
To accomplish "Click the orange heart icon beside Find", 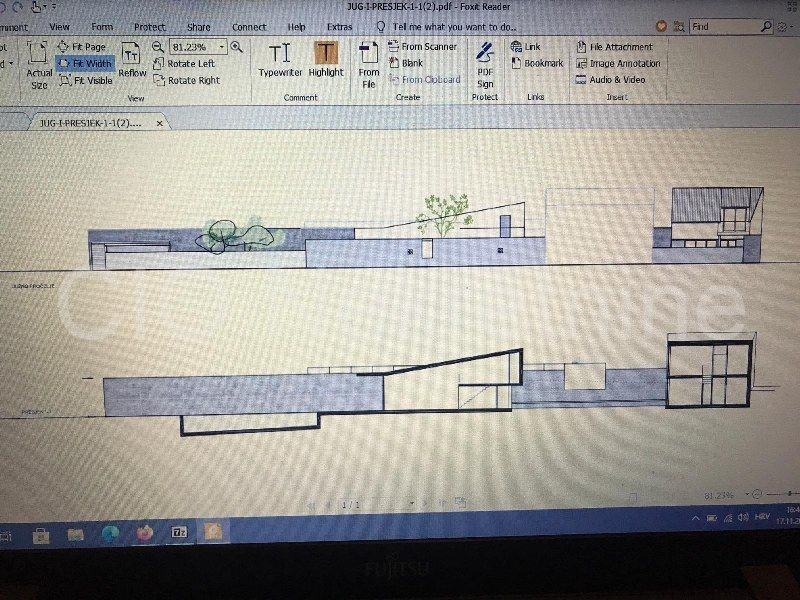I will (662, 27).
